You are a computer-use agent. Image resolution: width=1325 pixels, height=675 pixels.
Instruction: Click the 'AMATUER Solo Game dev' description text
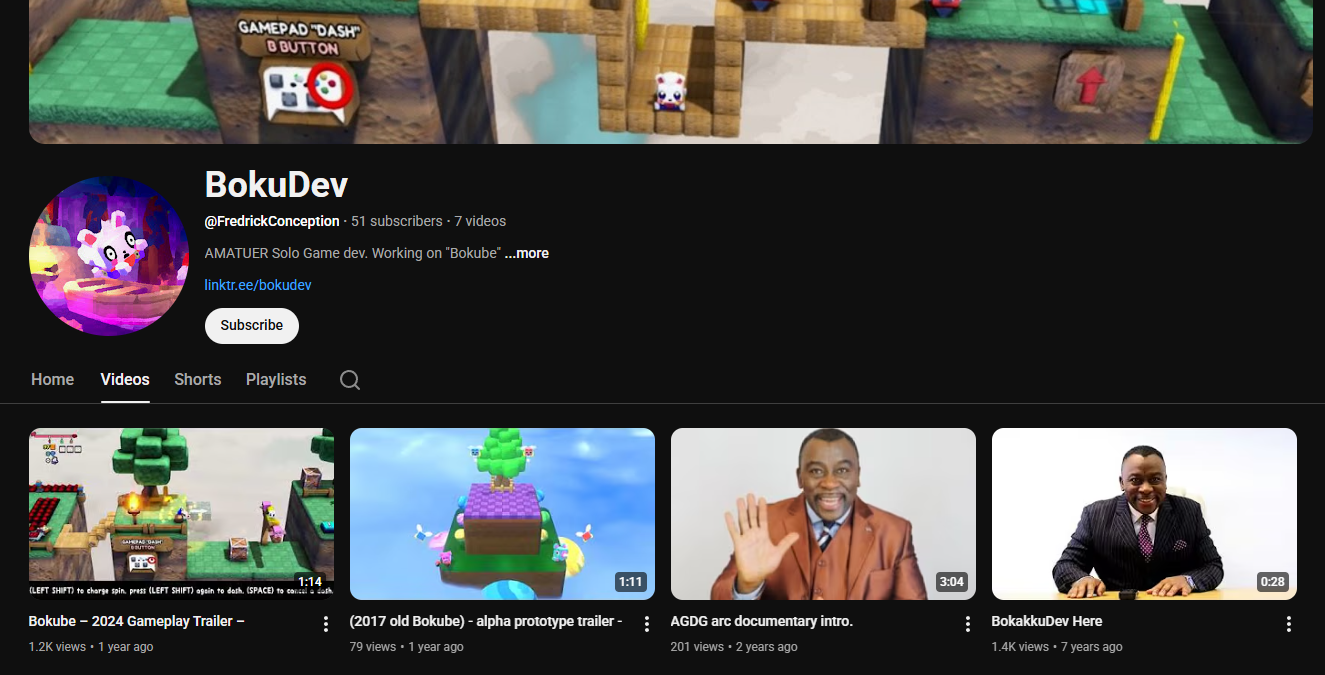352,253
